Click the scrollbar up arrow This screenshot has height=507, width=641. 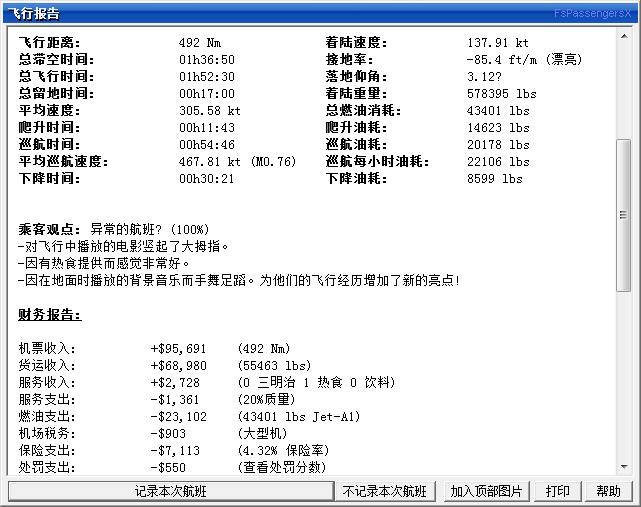[624, 37]
